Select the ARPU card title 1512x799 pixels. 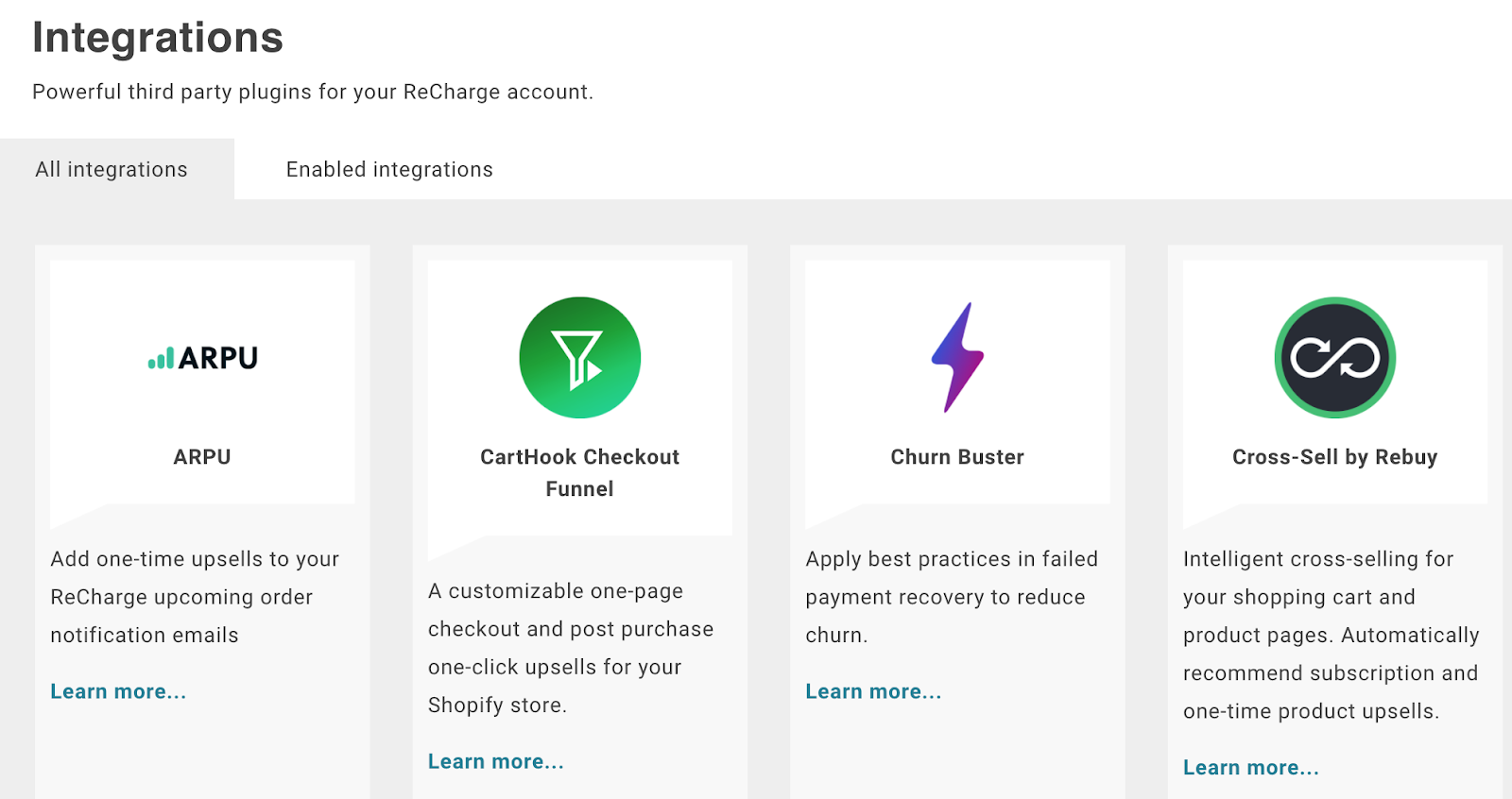pos(202,457)
